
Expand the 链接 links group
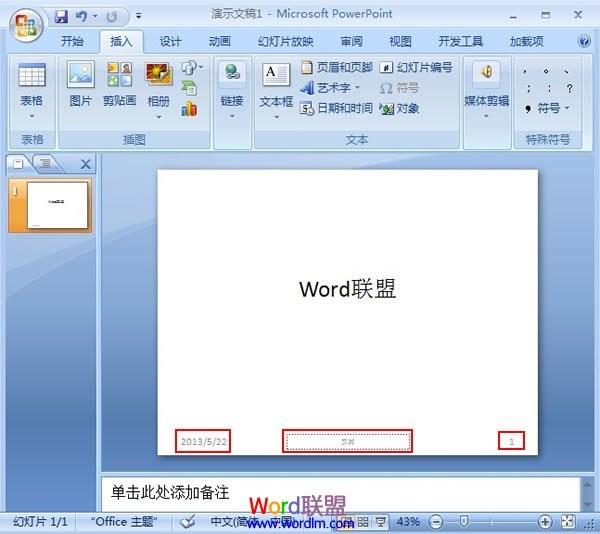click(232, 90)
